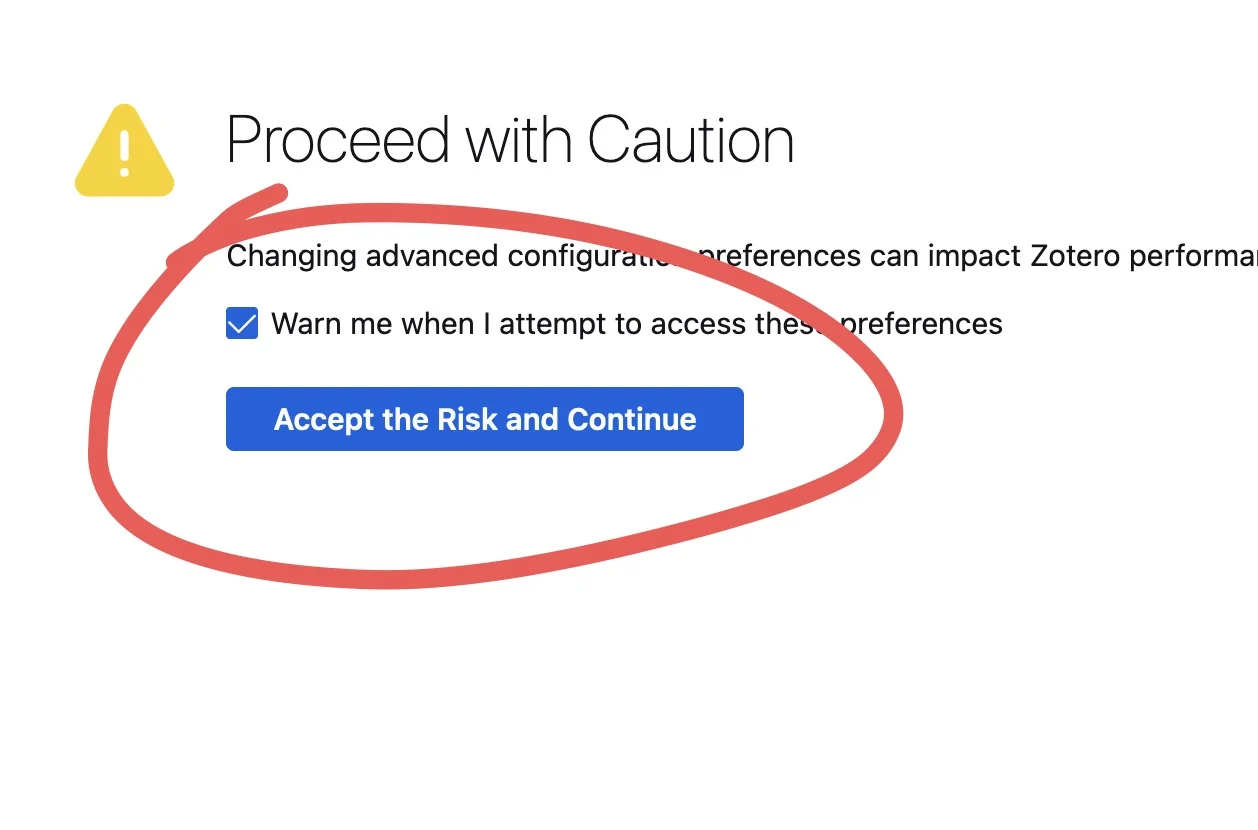Click the Proceed with Caution heading
The height and width of the screenshot is (830, 1258).
coord(510,140)
